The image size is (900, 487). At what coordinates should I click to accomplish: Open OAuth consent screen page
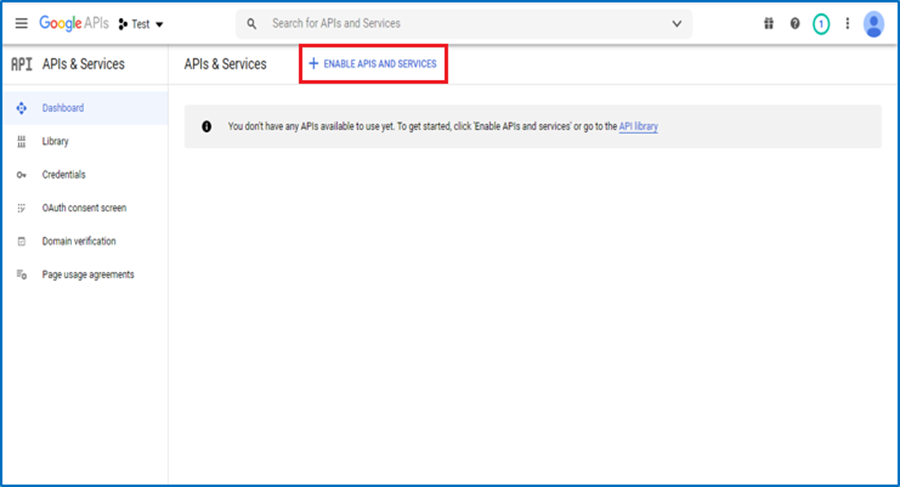(84, 208)
